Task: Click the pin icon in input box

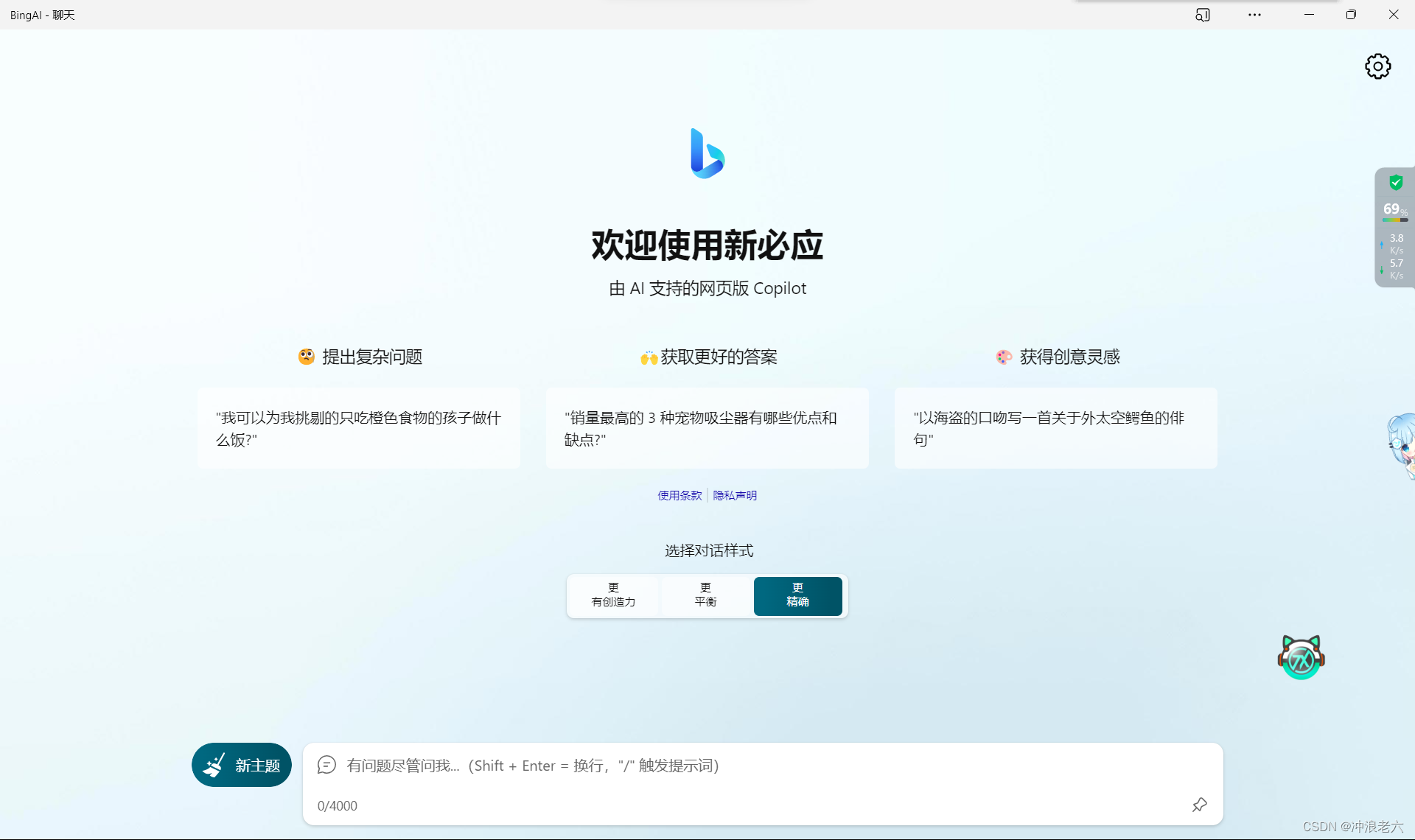Action: coord(1199,805)
